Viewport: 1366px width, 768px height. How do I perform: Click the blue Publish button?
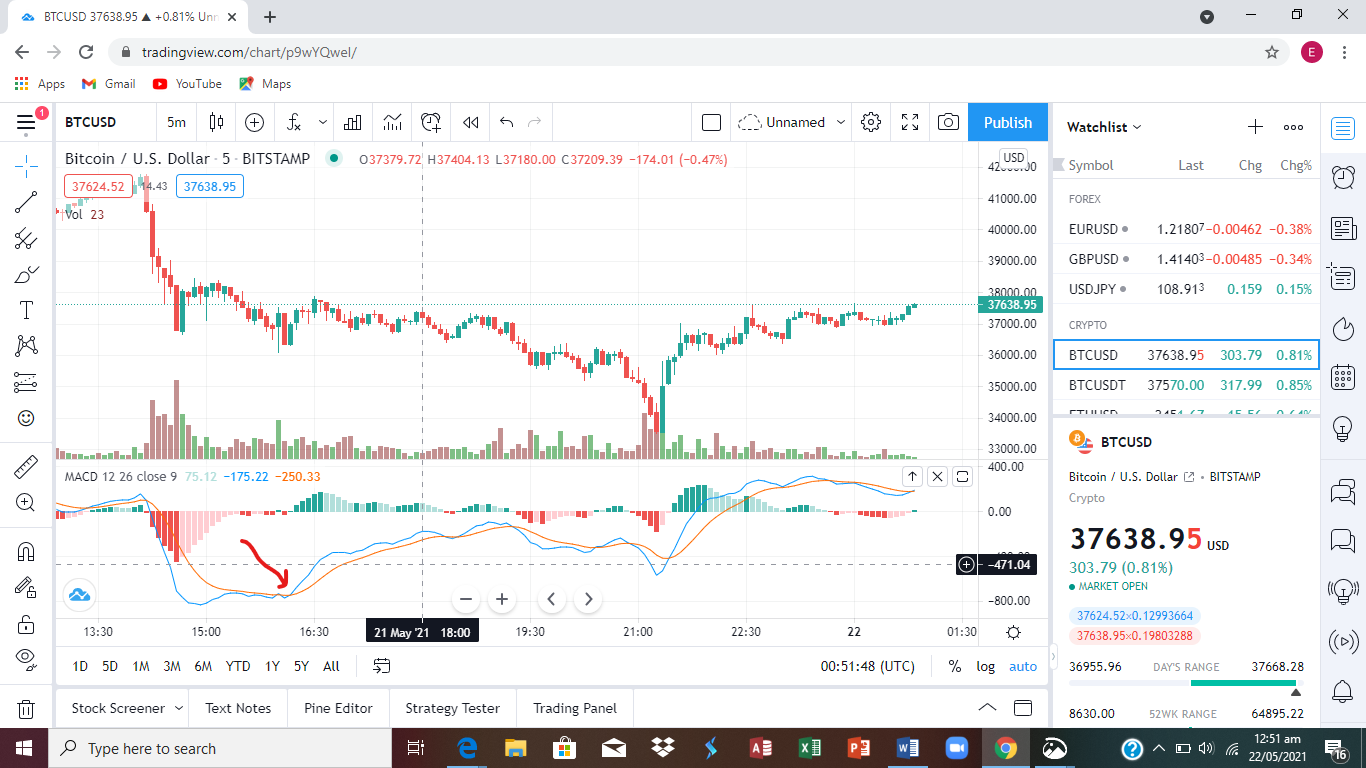1008,122
